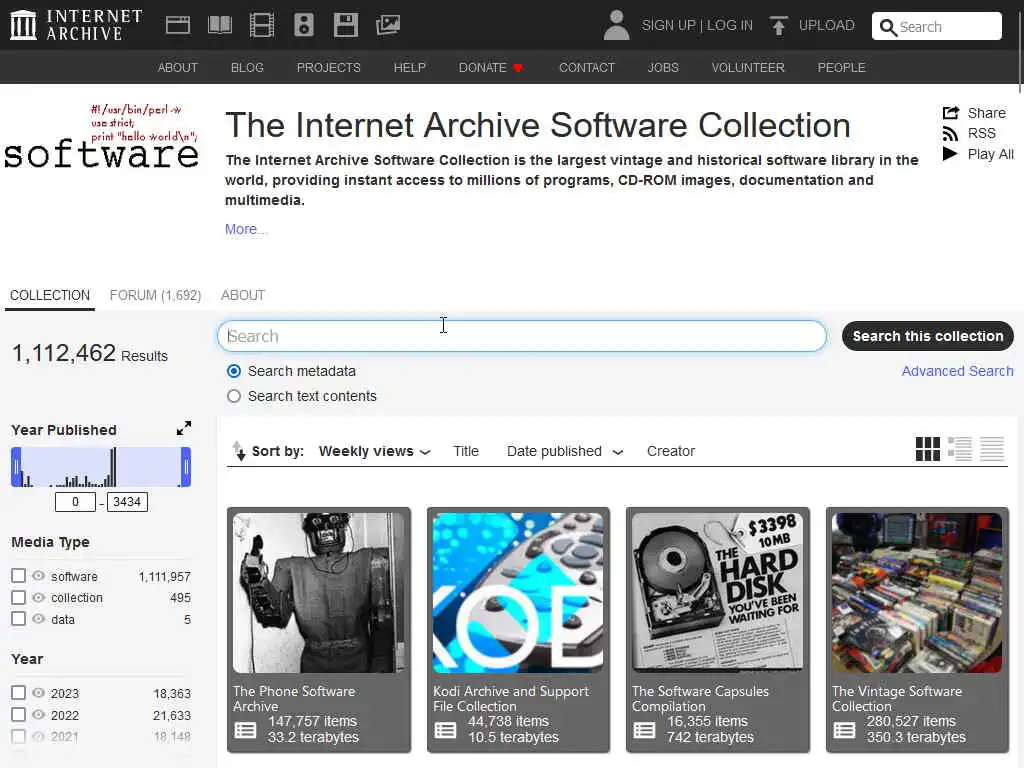
Task: Click the Play All triangle icon
Action: click(x=950, y=154)
